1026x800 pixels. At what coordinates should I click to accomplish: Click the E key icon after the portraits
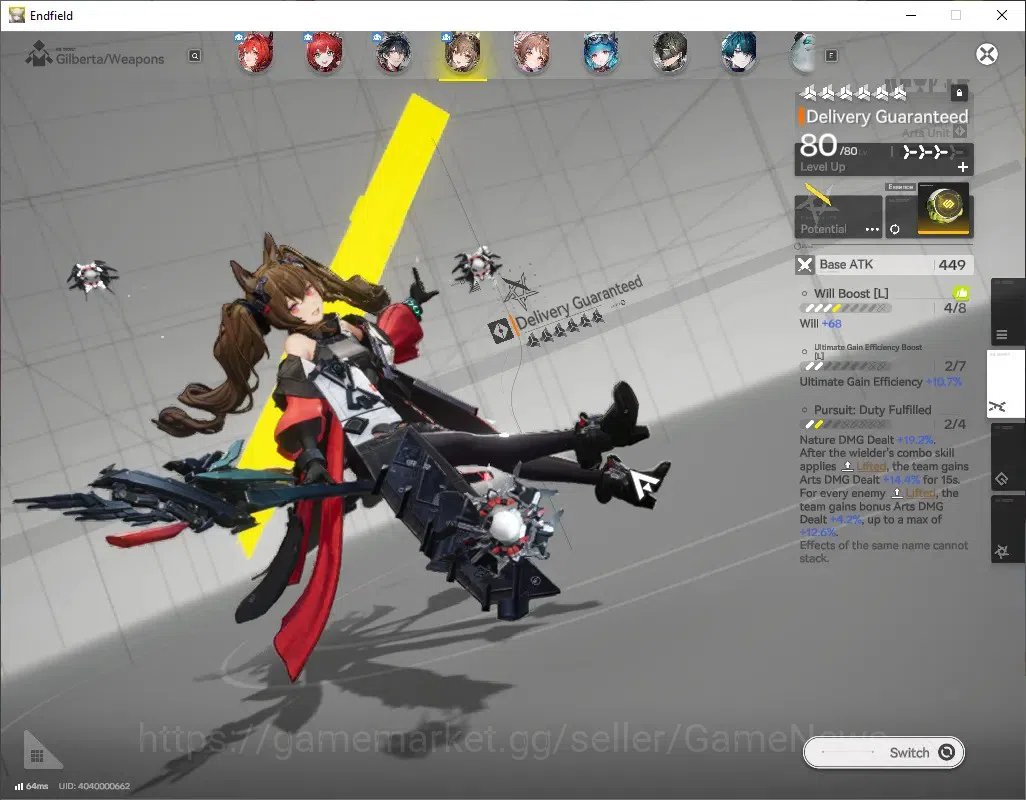[x=831, y=56]
